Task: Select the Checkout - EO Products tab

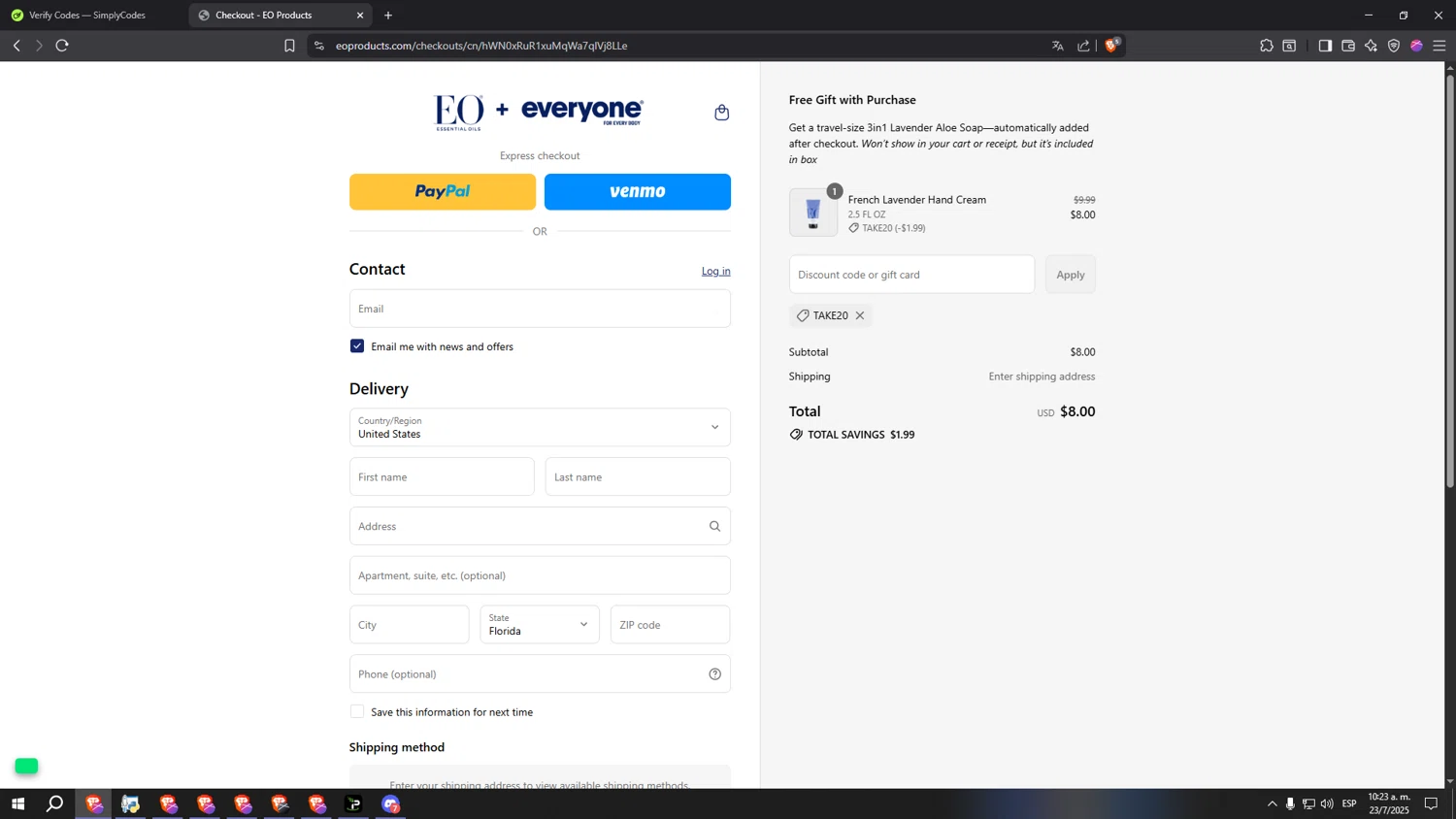Action: click(x=278, y=16)
